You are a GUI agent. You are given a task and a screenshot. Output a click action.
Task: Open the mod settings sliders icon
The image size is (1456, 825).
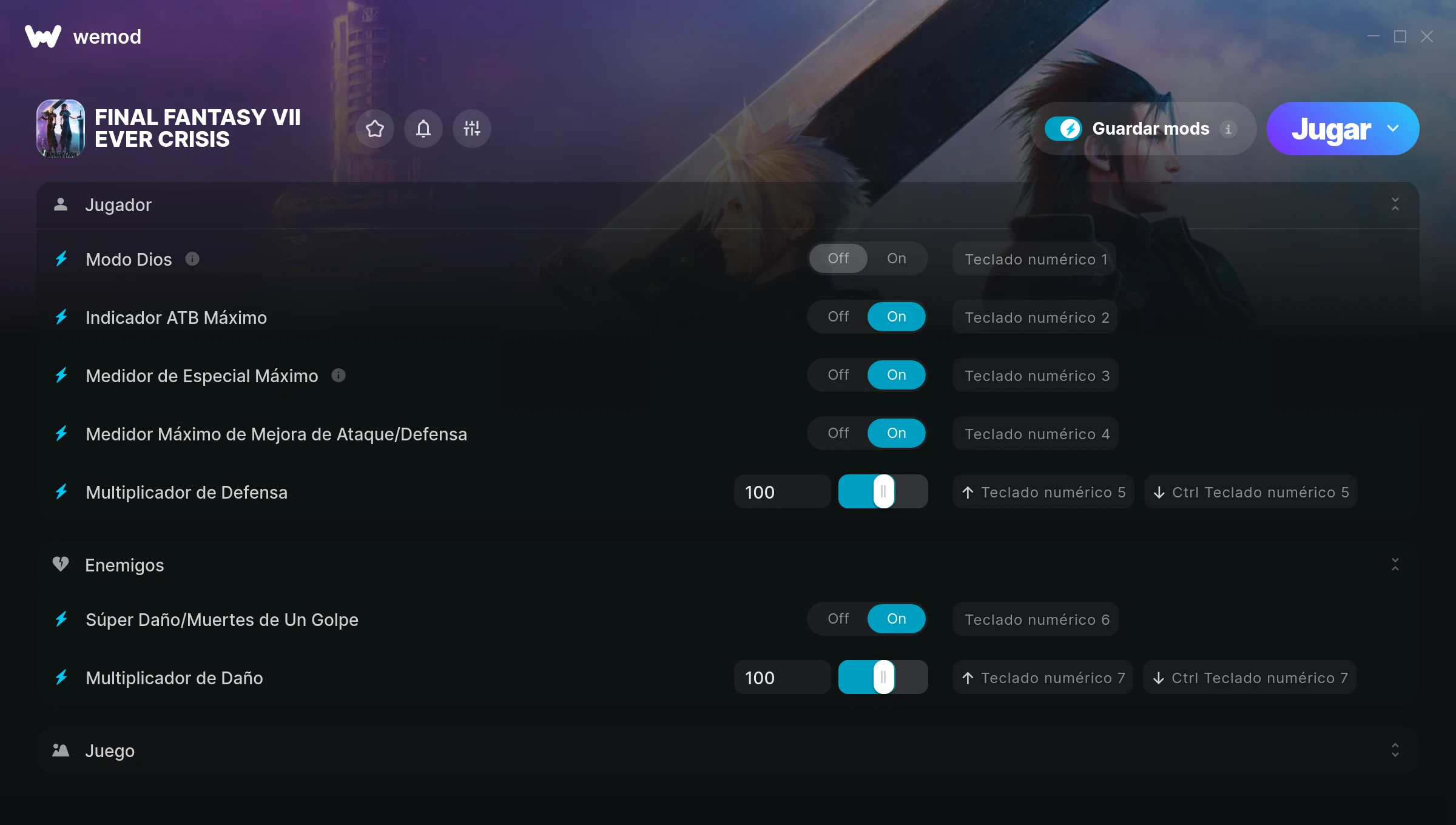pyautogui.click(x=472, y=129)
